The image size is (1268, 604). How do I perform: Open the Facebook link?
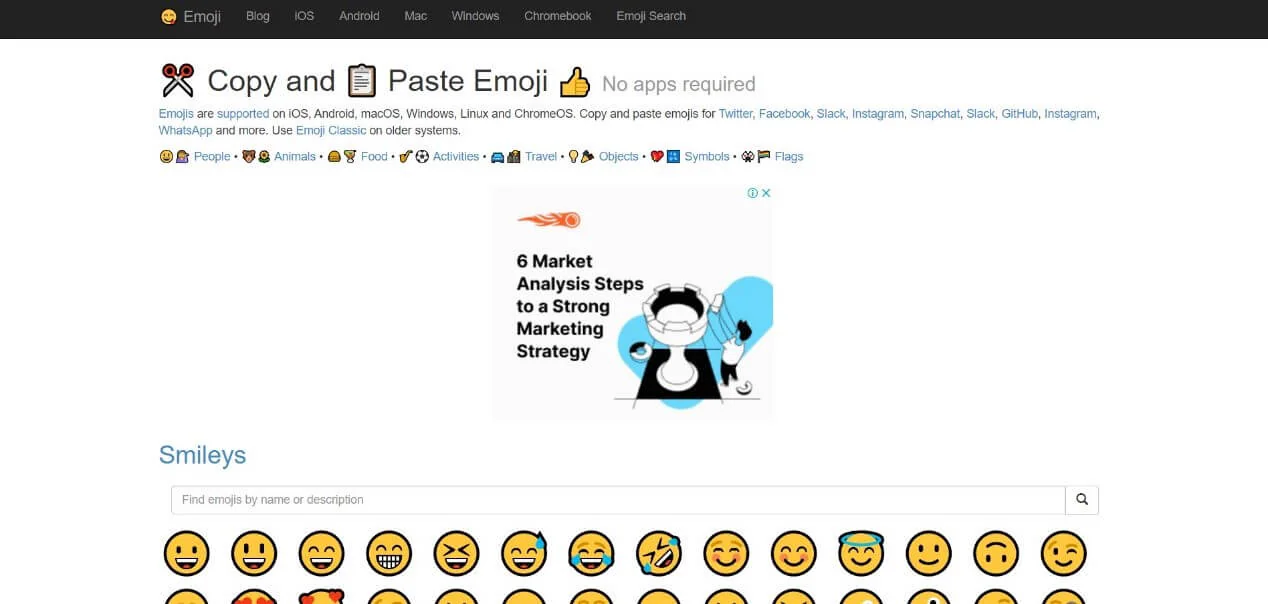784,114
